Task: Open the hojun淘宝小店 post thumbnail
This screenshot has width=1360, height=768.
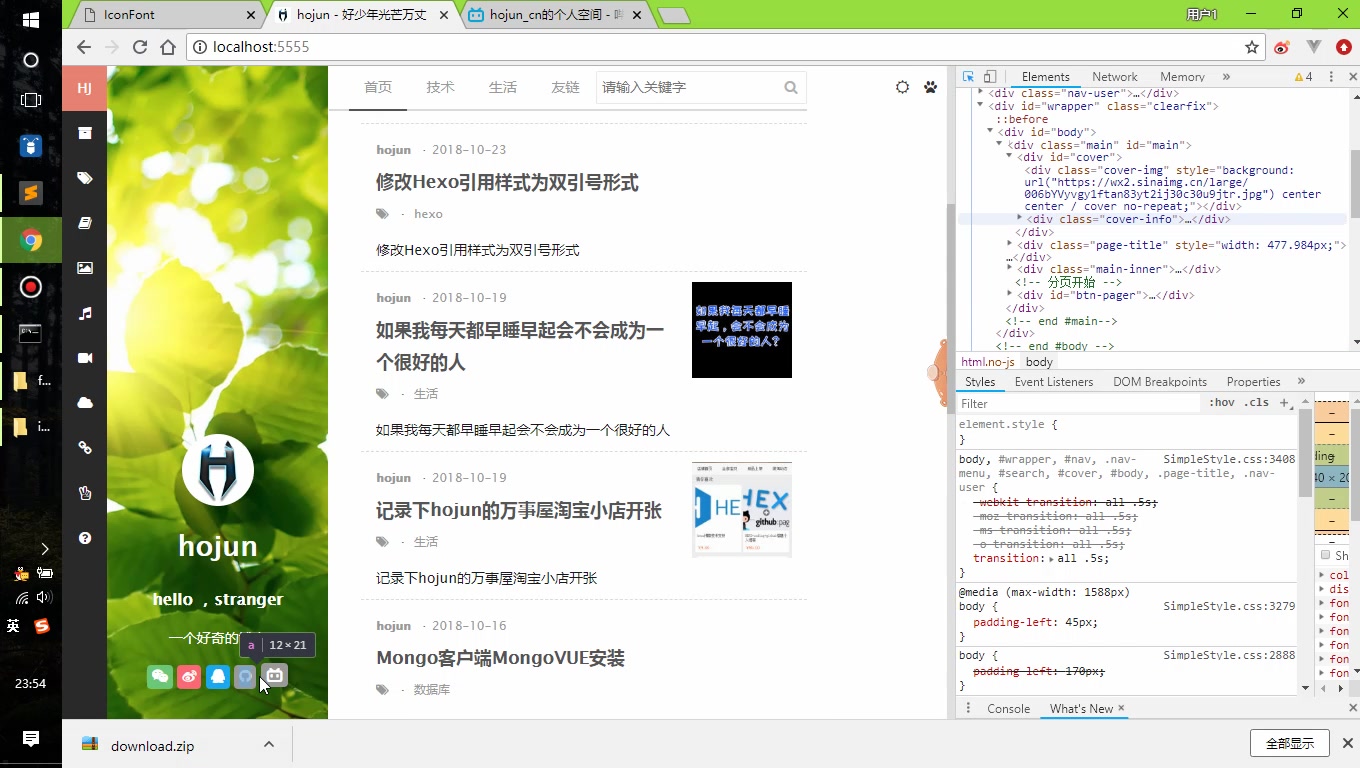Action: pos(742,509)
